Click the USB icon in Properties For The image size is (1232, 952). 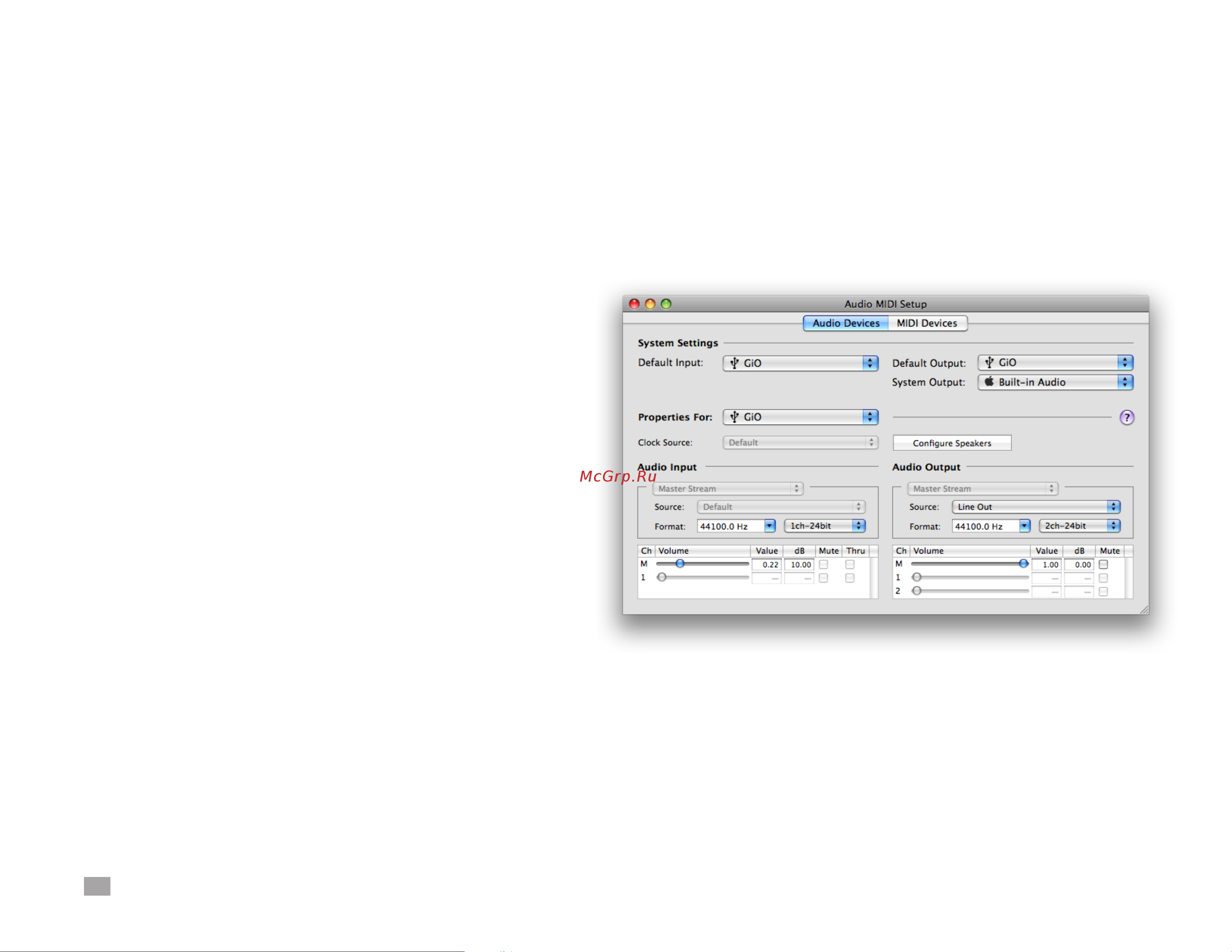pos(734,417)
